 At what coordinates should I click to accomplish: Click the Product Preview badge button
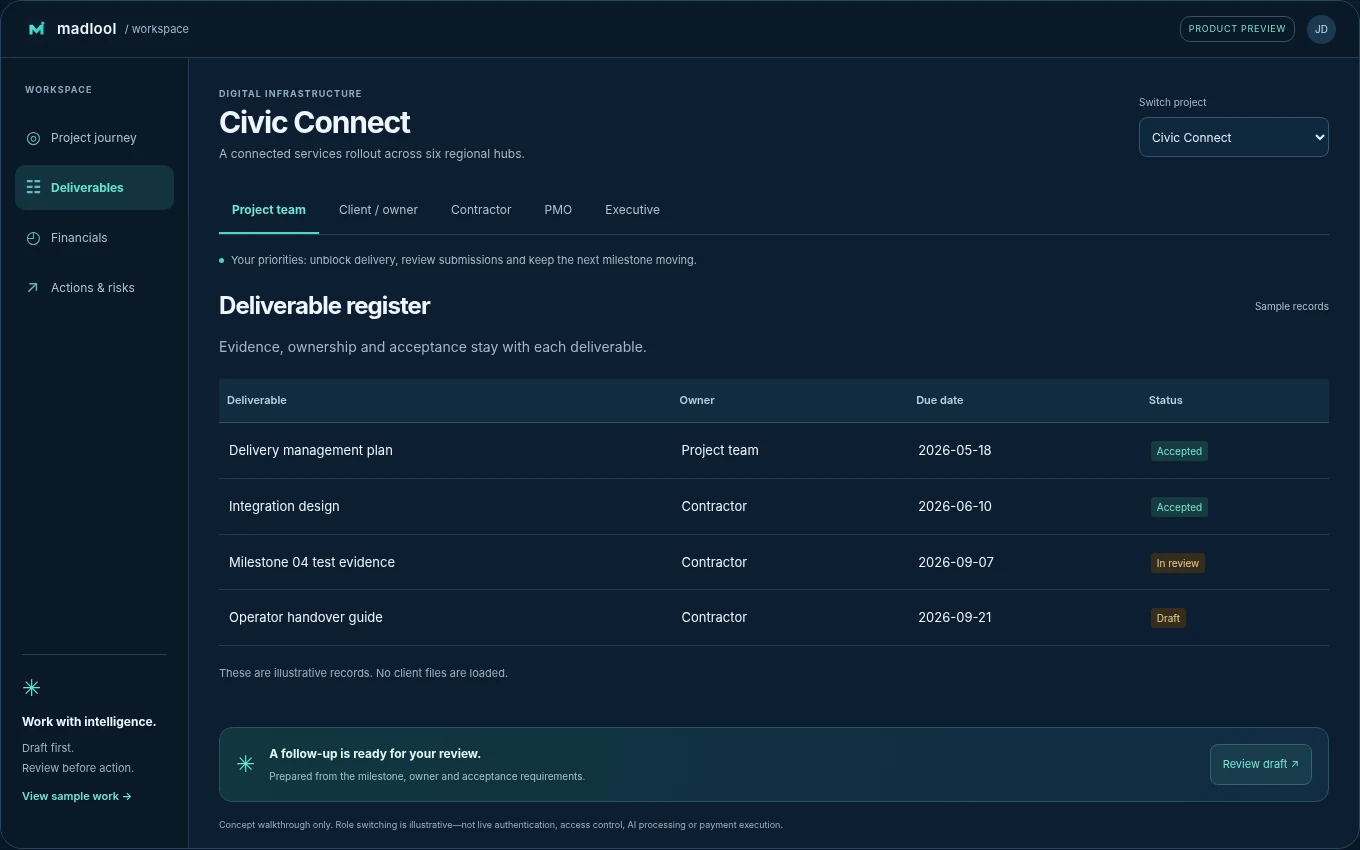1237,29
